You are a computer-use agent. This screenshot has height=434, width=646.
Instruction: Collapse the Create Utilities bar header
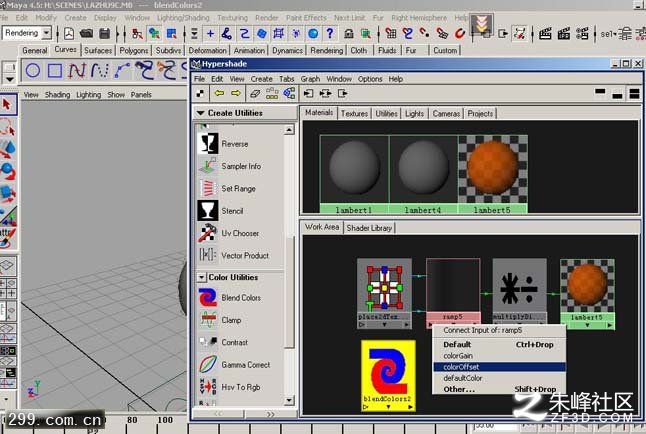pos(201,113)
